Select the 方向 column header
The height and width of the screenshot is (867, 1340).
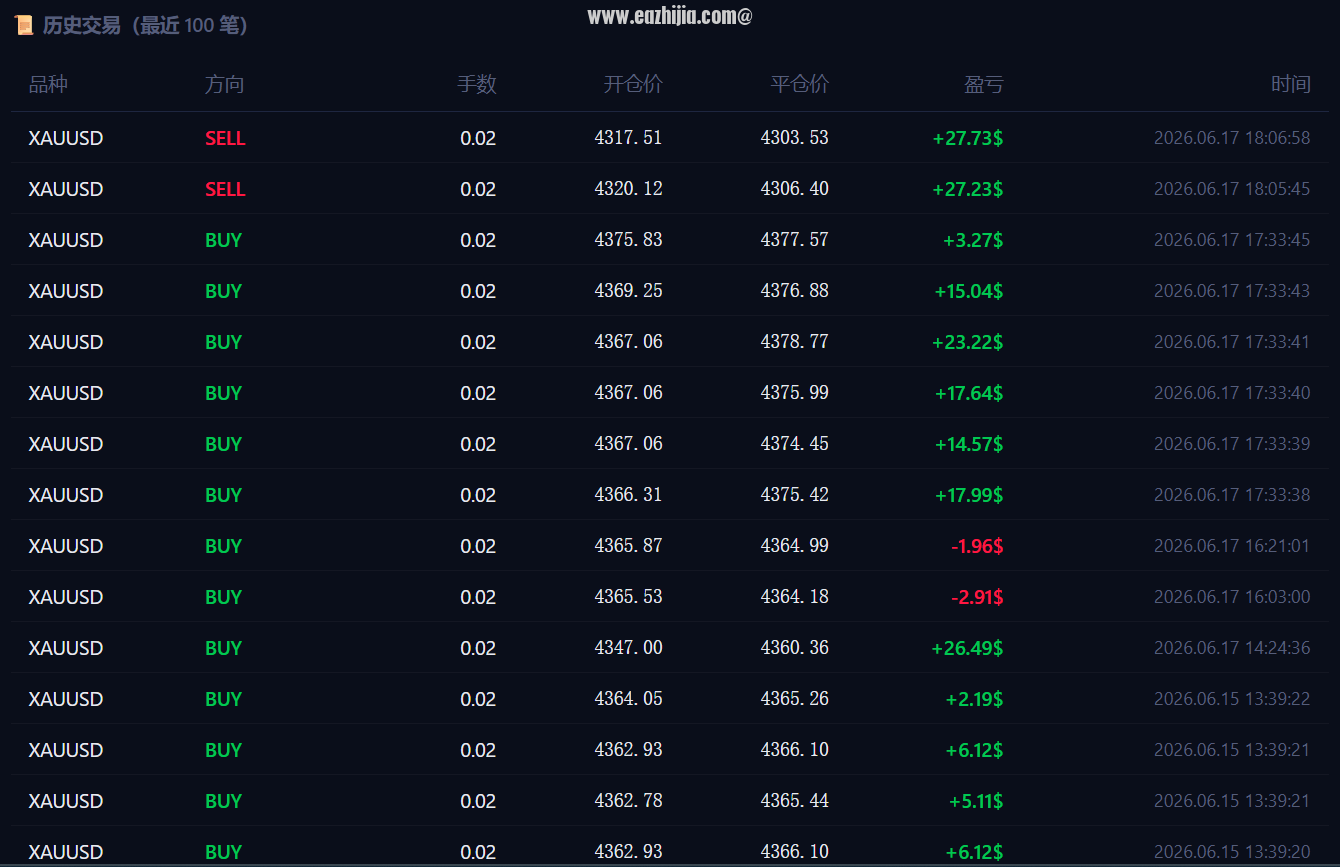pos(224,85)
